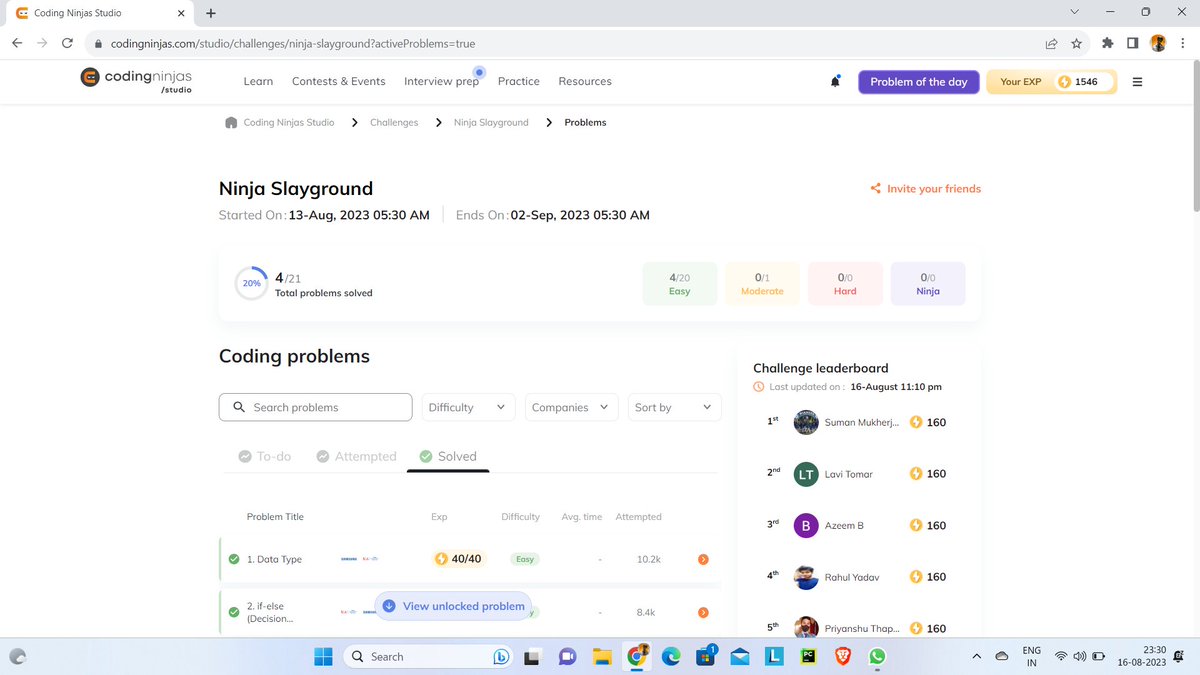Screen dimensions: 1200x675
Task: Click the Invite your friends link
Action: click(926, 188)
